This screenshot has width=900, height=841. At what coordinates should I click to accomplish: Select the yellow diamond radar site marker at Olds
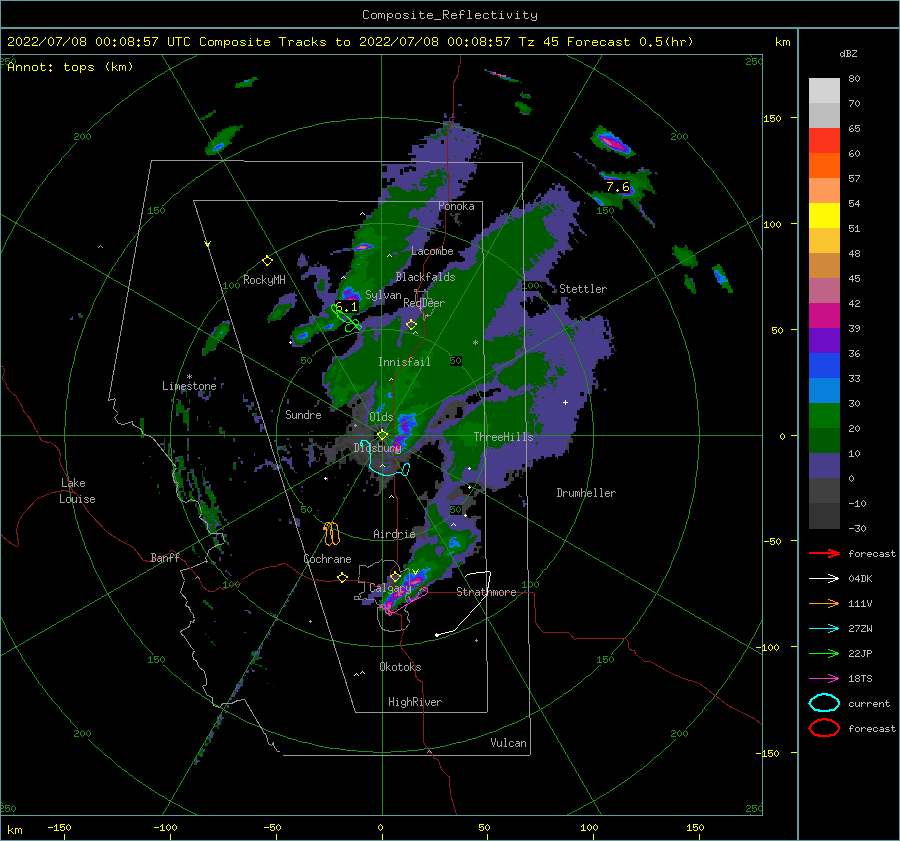(x=382, y=435)
